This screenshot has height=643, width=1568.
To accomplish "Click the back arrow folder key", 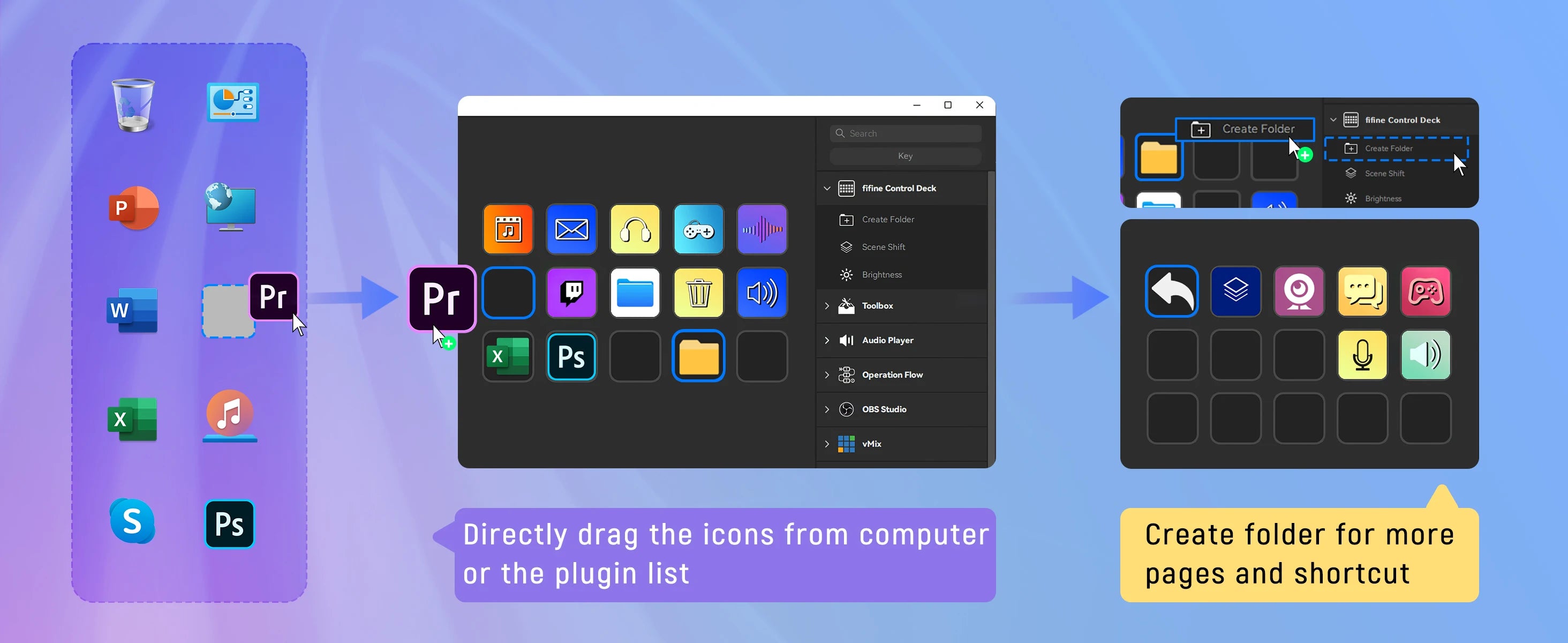I will tap(1171, 291).
